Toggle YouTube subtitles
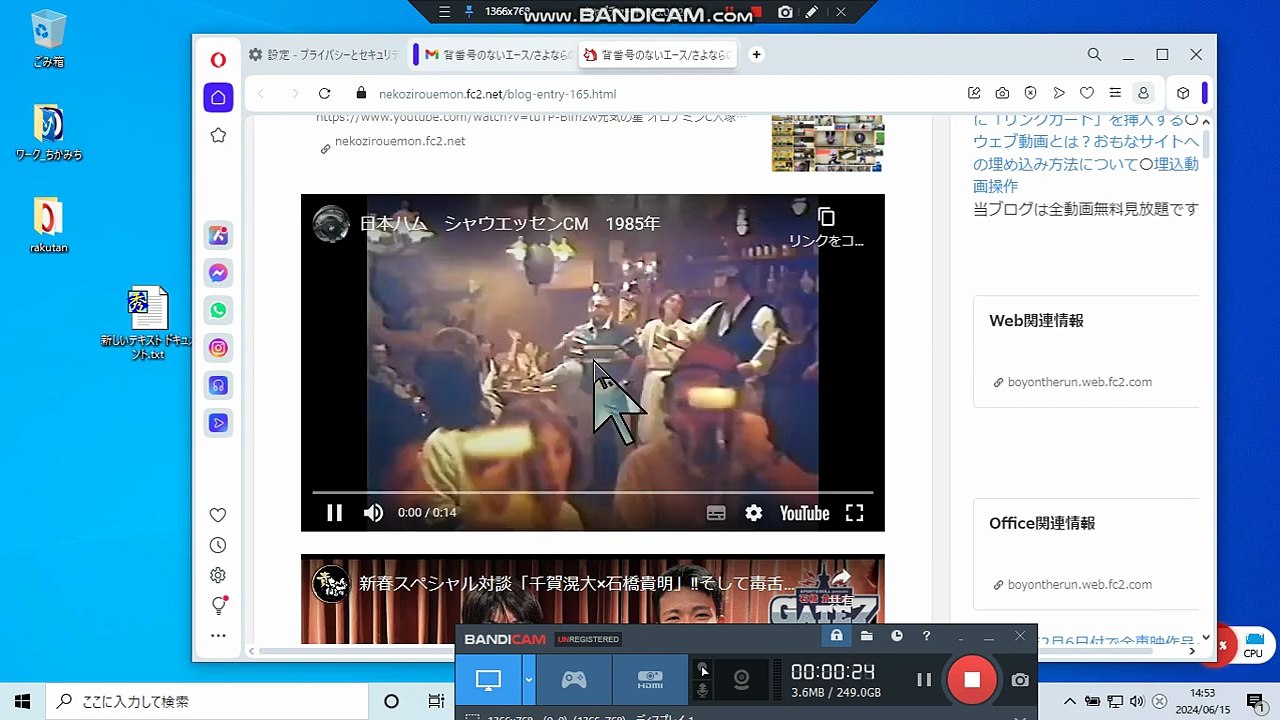The height and width of the screenshot is (720, 1280). pos(716,513)
